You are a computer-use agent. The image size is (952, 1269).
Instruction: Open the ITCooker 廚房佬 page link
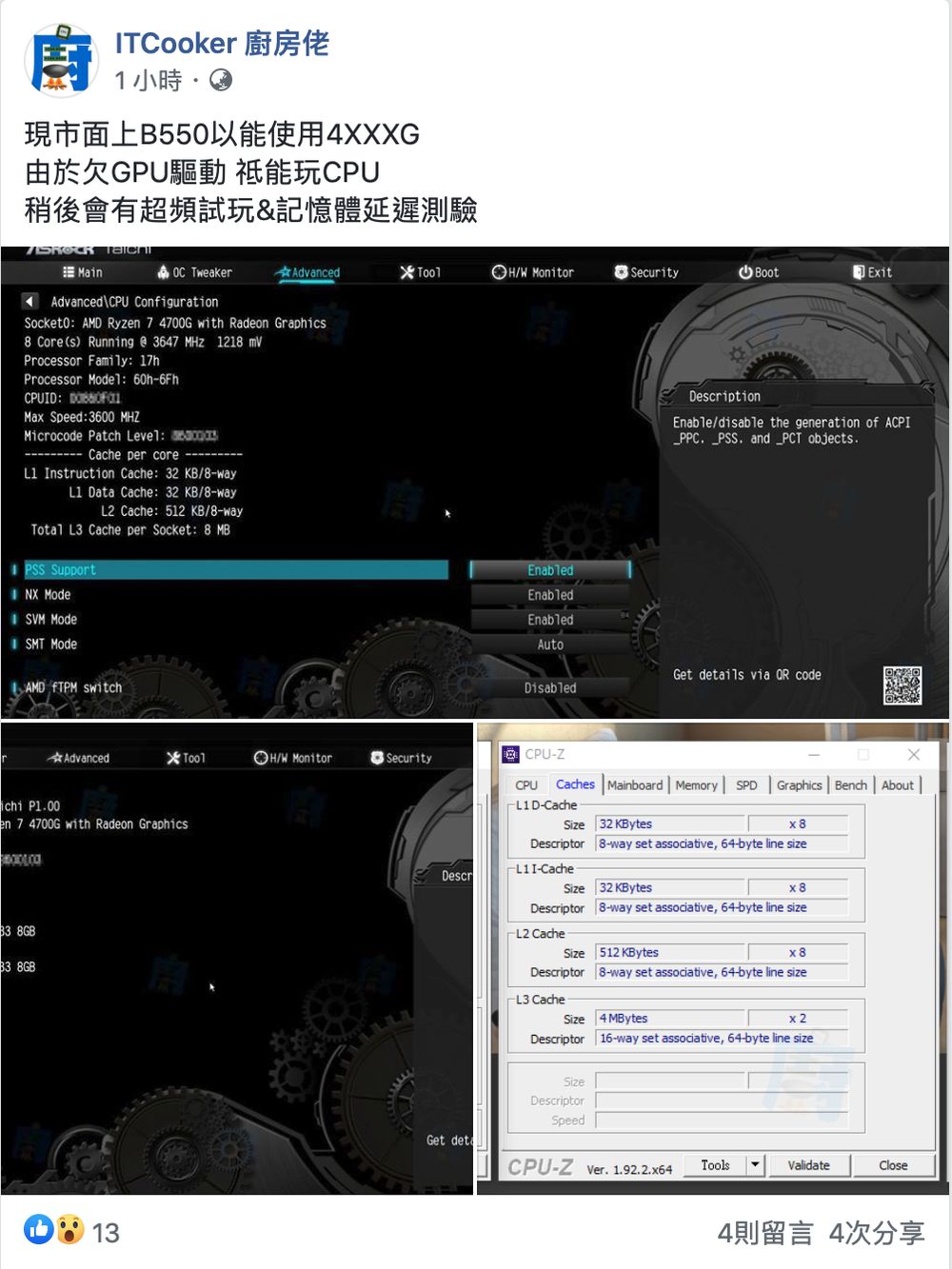click(x=222, y=43)
